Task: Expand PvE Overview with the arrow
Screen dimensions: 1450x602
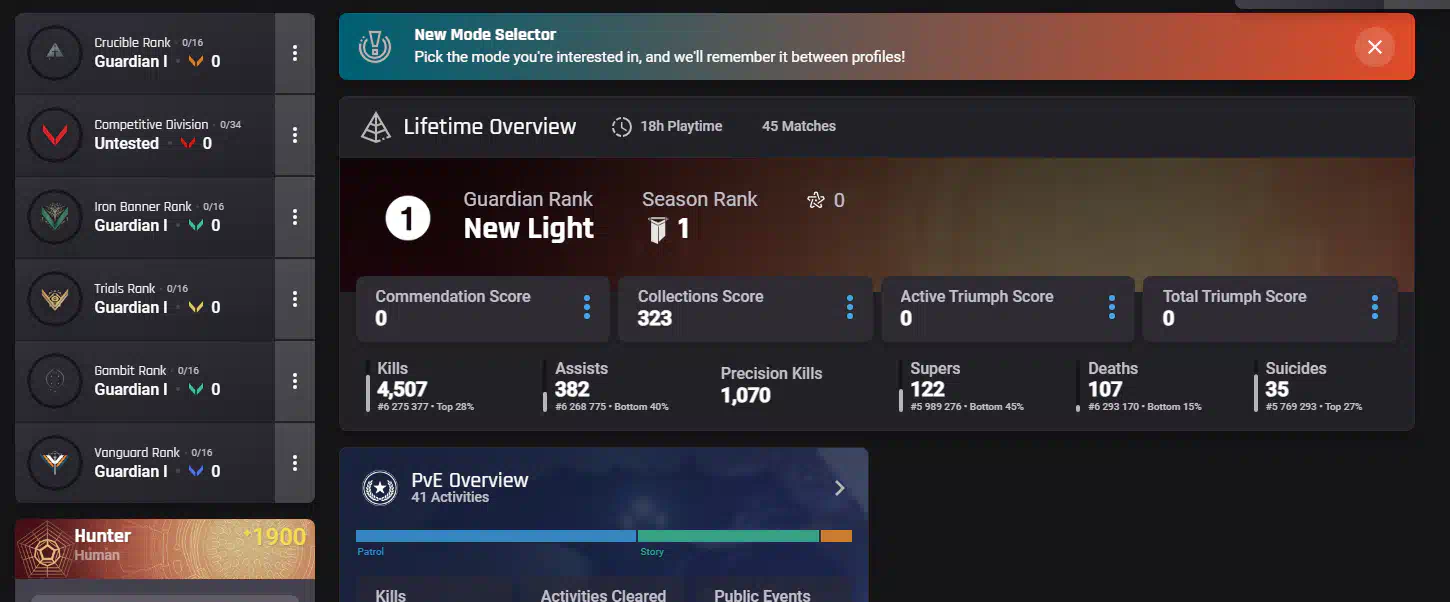Action: click(x=840, y=488)
